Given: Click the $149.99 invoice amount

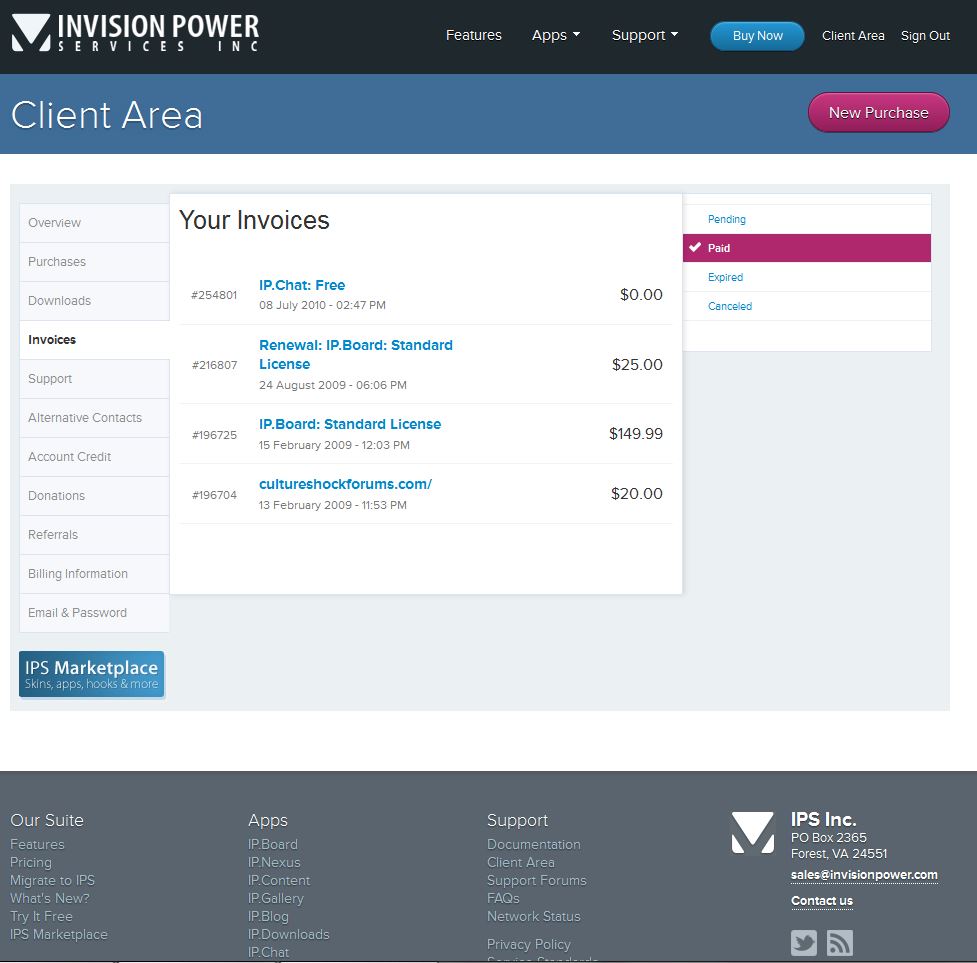Looking at the screenshot, I should click(636, 434).
